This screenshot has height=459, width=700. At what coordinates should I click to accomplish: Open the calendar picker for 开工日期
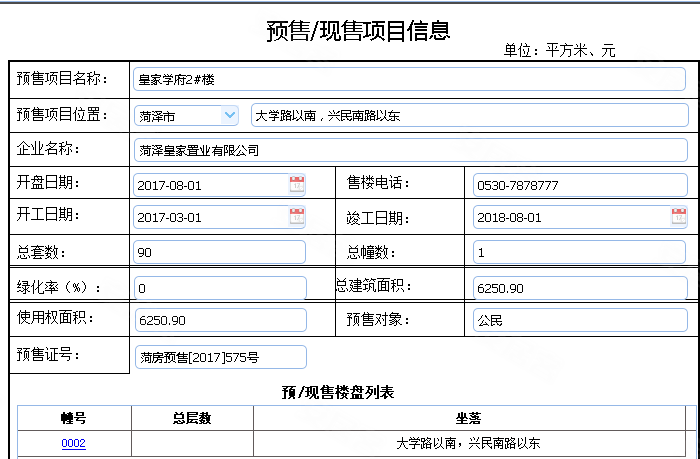(x=297, y=216)
